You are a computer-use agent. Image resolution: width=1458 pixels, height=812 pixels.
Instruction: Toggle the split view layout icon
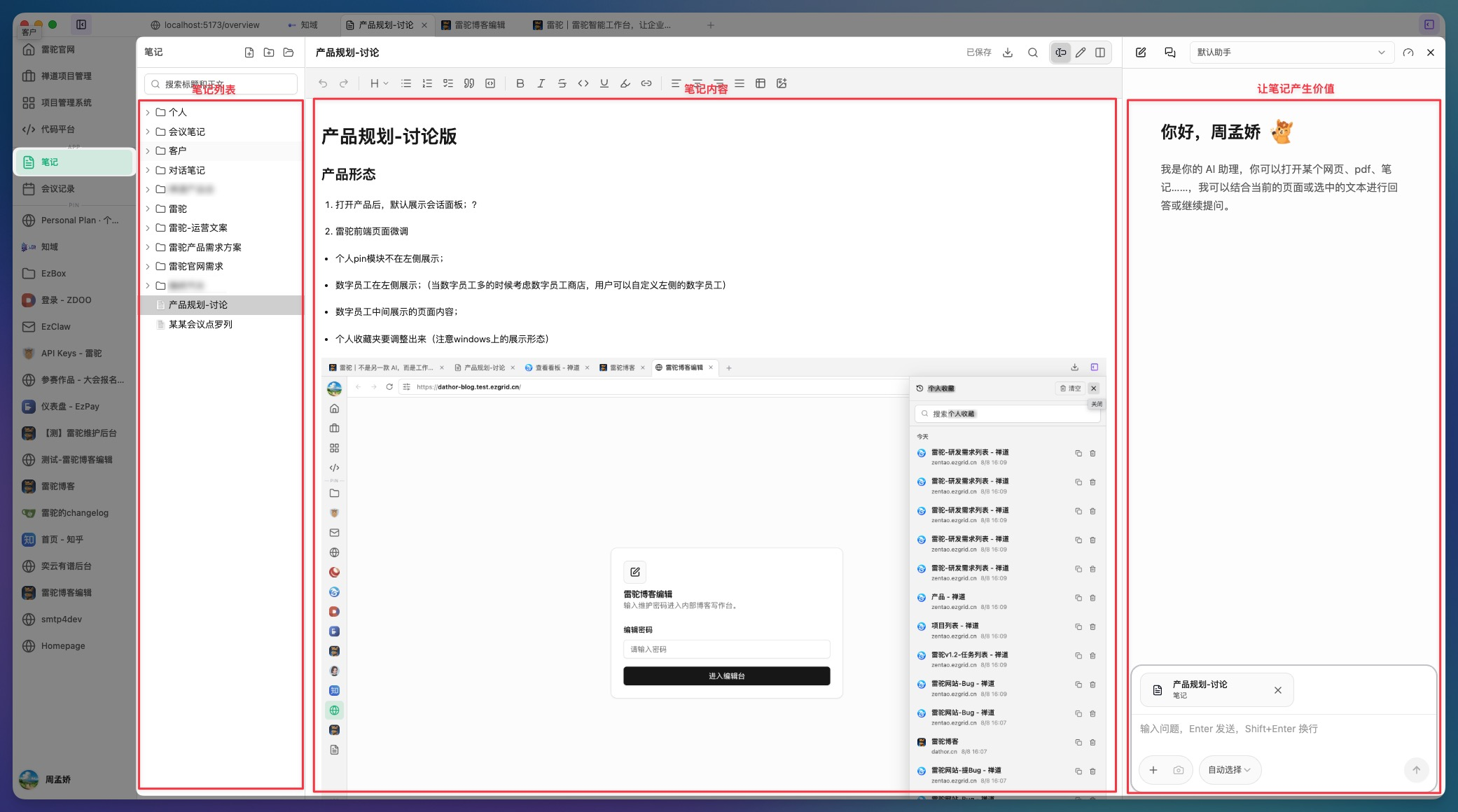click(x=1100, y=52)
